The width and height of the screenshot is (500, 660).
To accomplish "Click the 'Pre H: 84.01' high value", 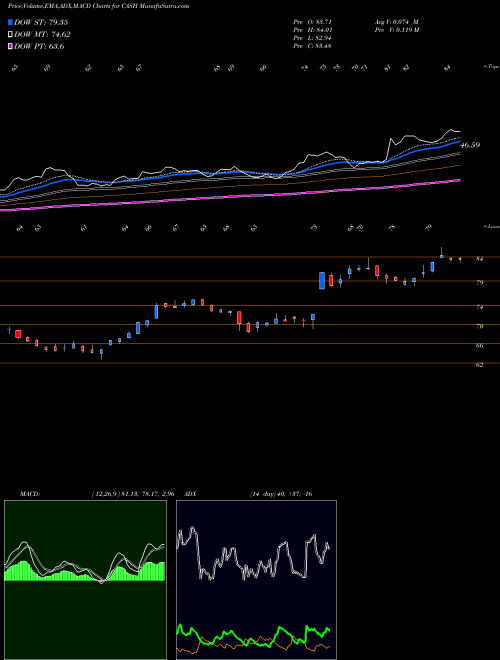I will point(312,30).
